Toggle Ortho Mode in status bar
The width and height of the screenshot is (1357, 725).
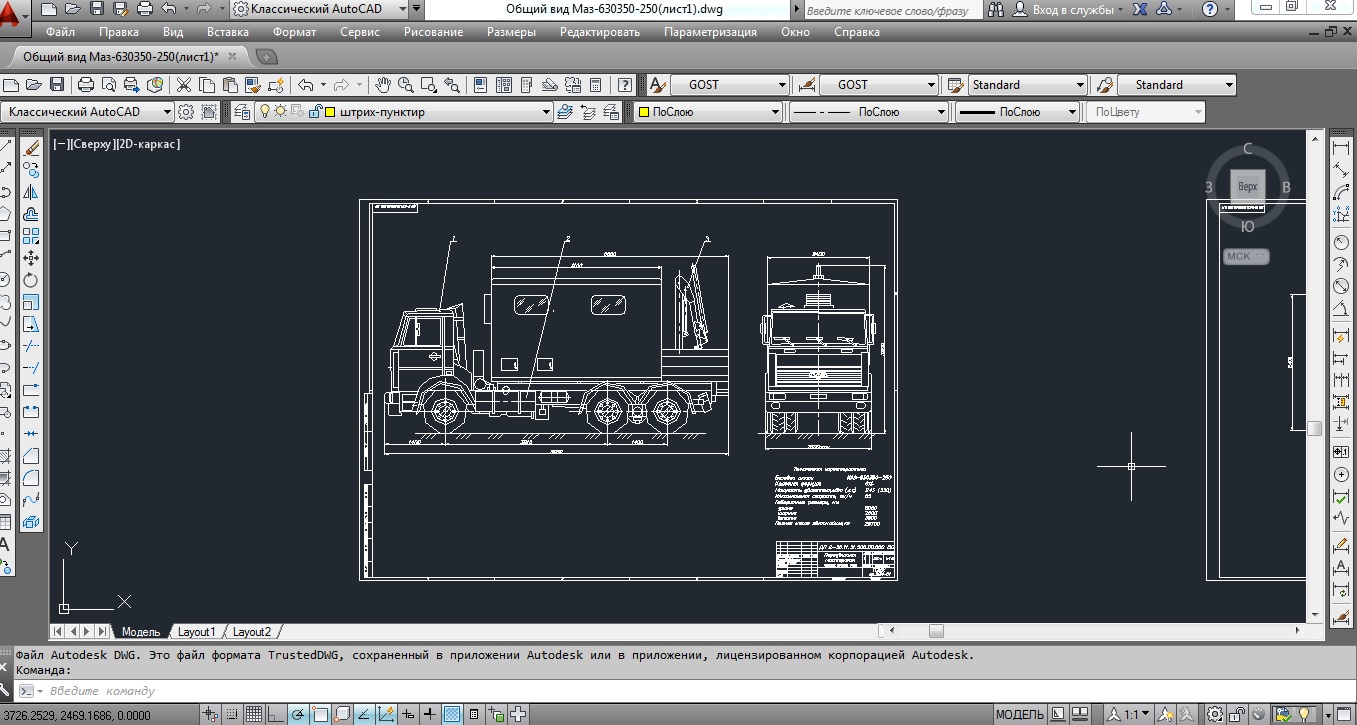pyautogui.click(x=276, y=714)
